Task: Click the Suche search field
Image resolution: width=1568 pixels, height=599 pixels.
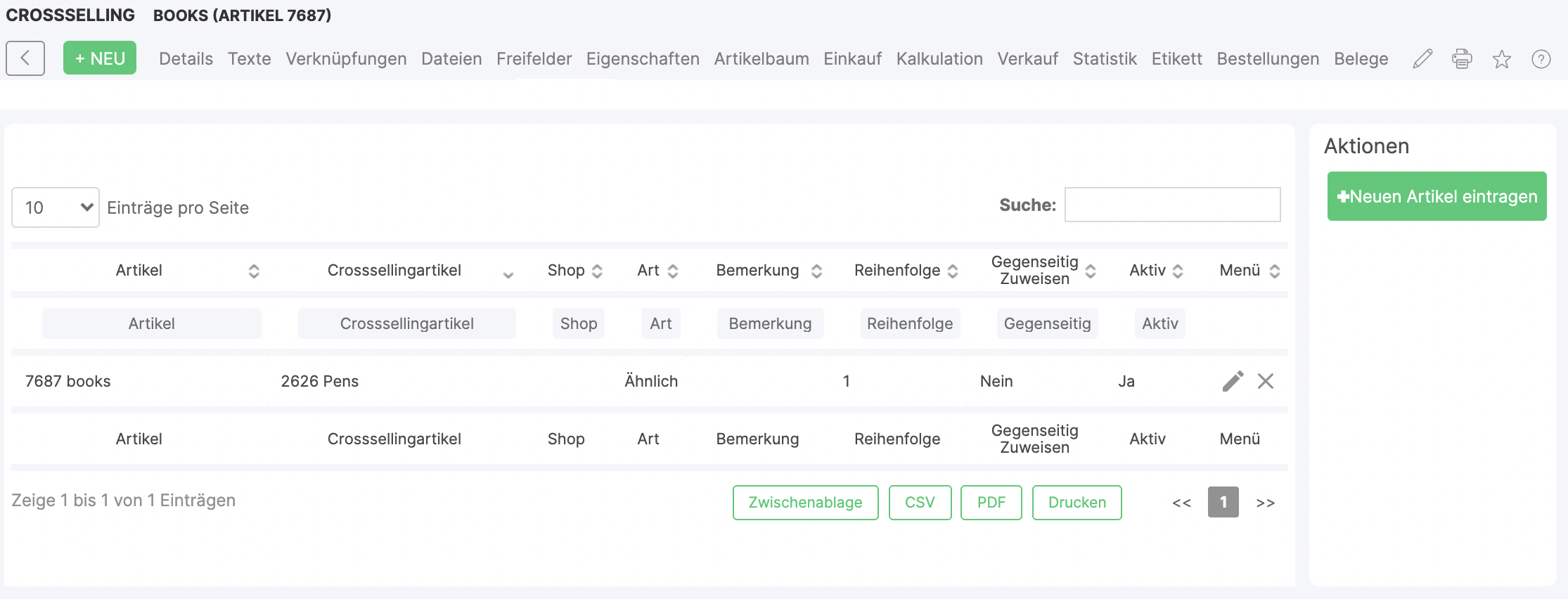Action: click(x=1172, y=205)
